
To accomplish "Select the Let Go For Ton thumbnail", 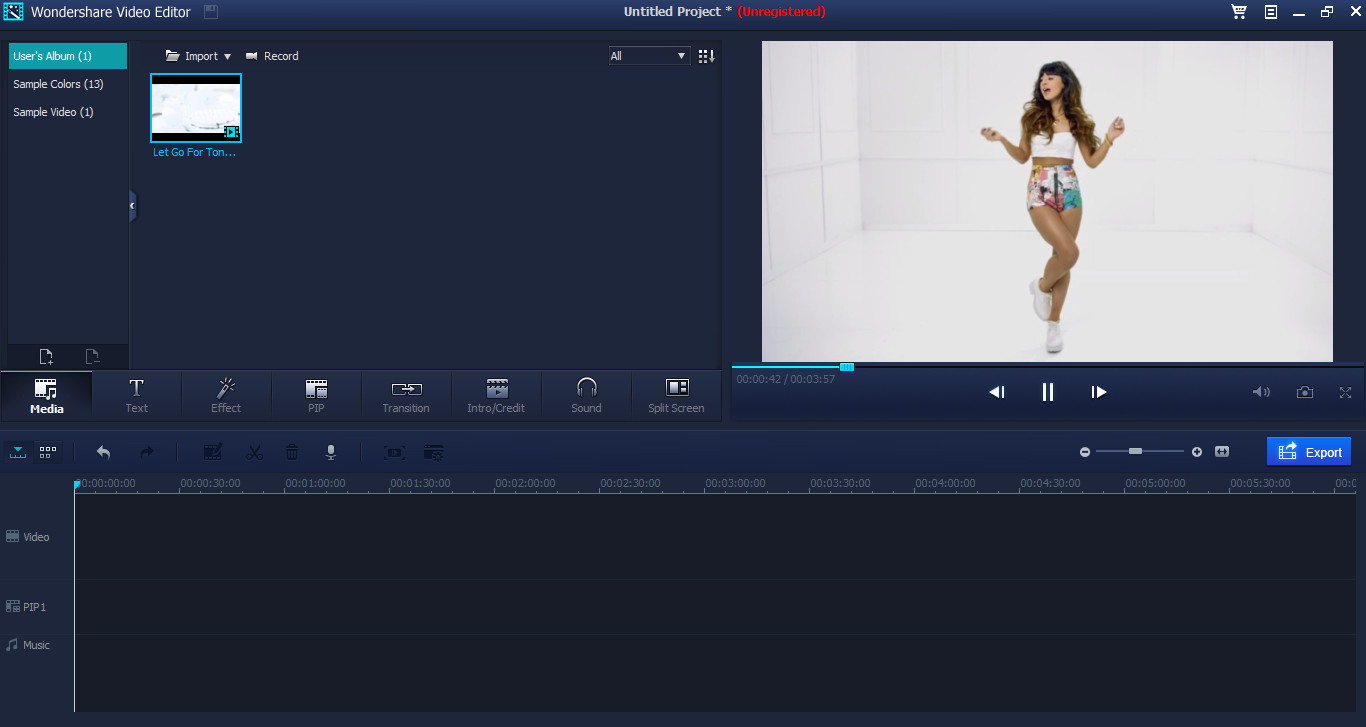I will pos(195,107).
